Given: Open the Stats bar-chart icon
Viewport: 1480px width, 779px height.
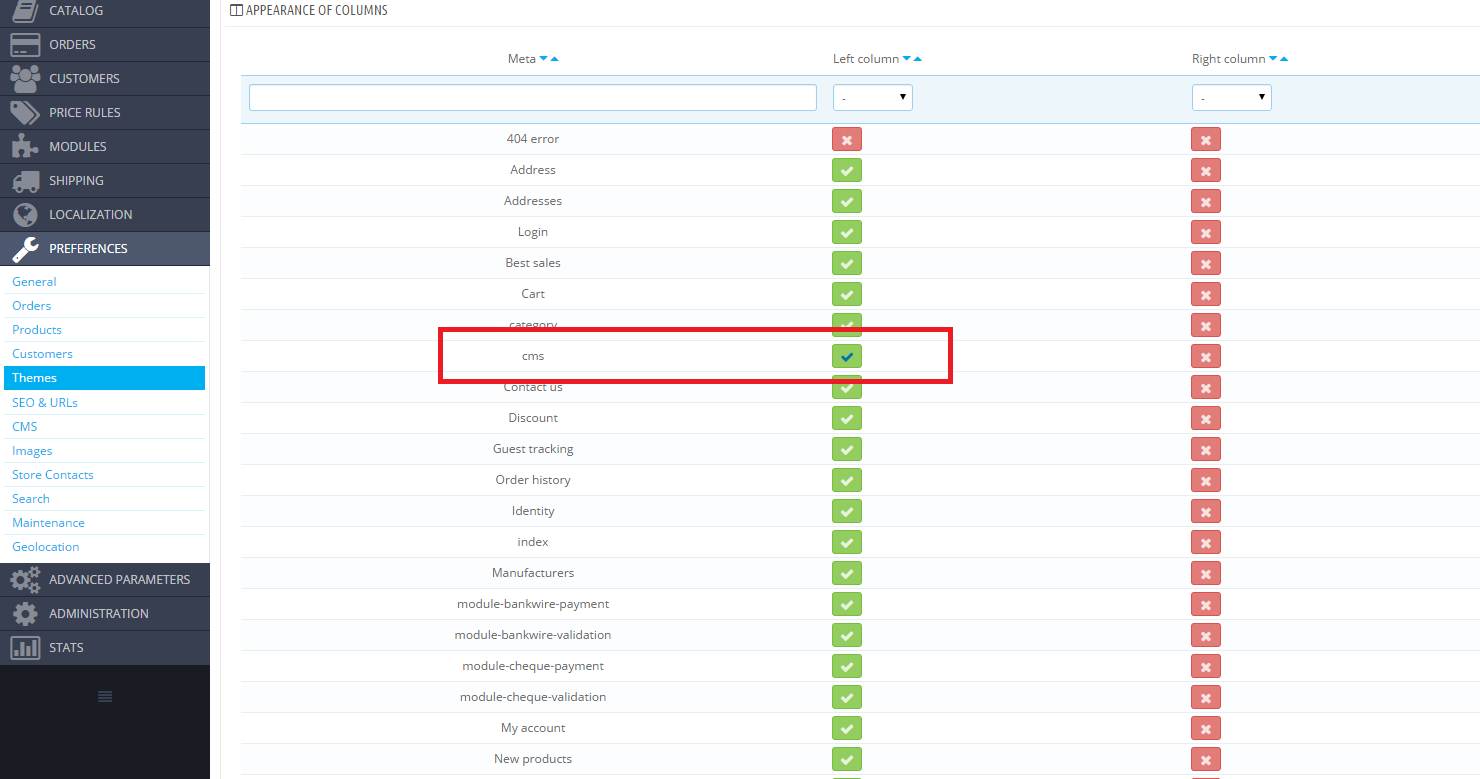Looking at the screenshot, I should 24,647.
